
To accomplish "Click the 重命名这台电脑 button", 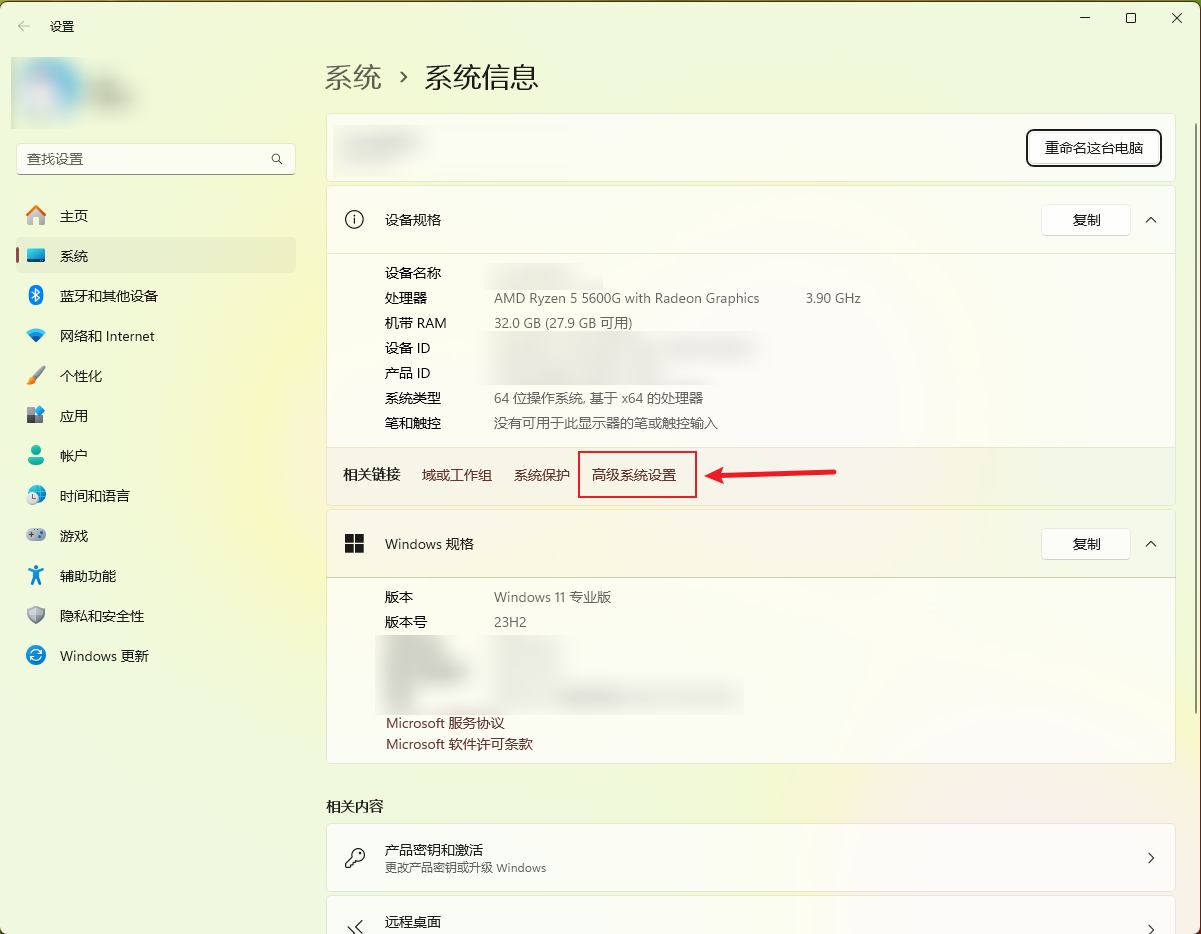I will (1093, 148).
